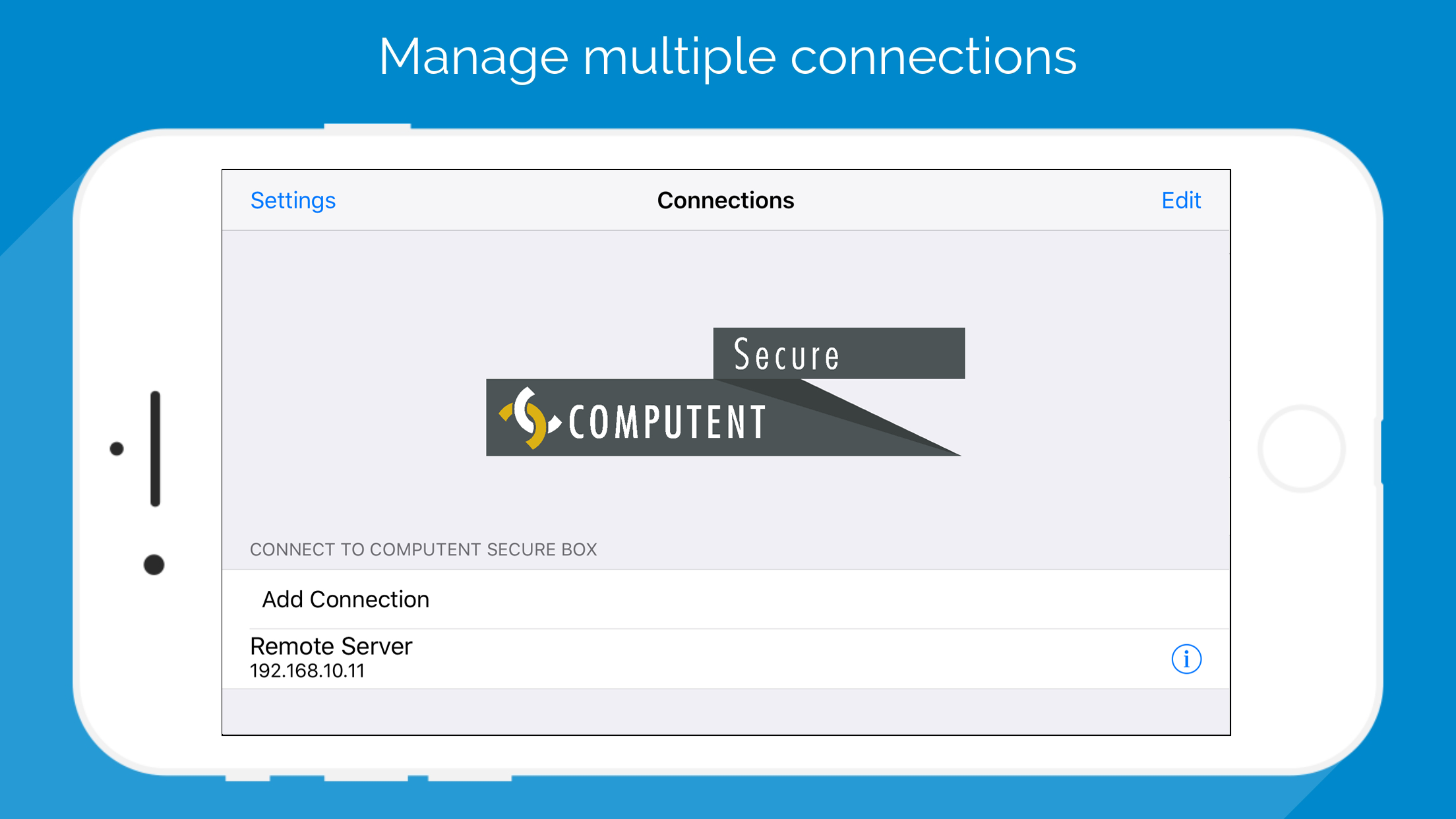This screenshot has width=1456, height=819.
Task: Tap the phone's earpiece speaker bar
Action: pos(156,448)
